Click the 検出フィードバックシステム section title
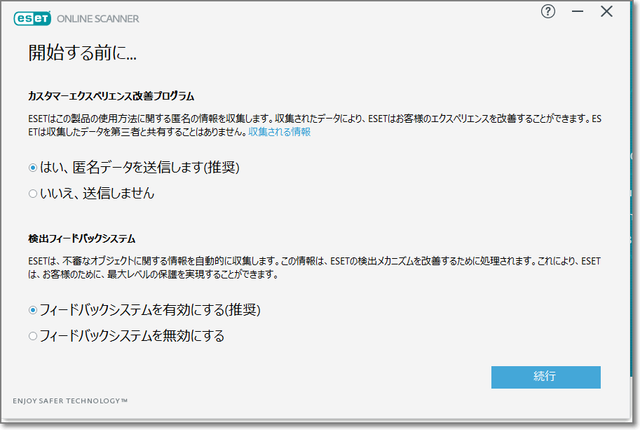The width and height of the screenshot is (640, 430). click(82, 240)
